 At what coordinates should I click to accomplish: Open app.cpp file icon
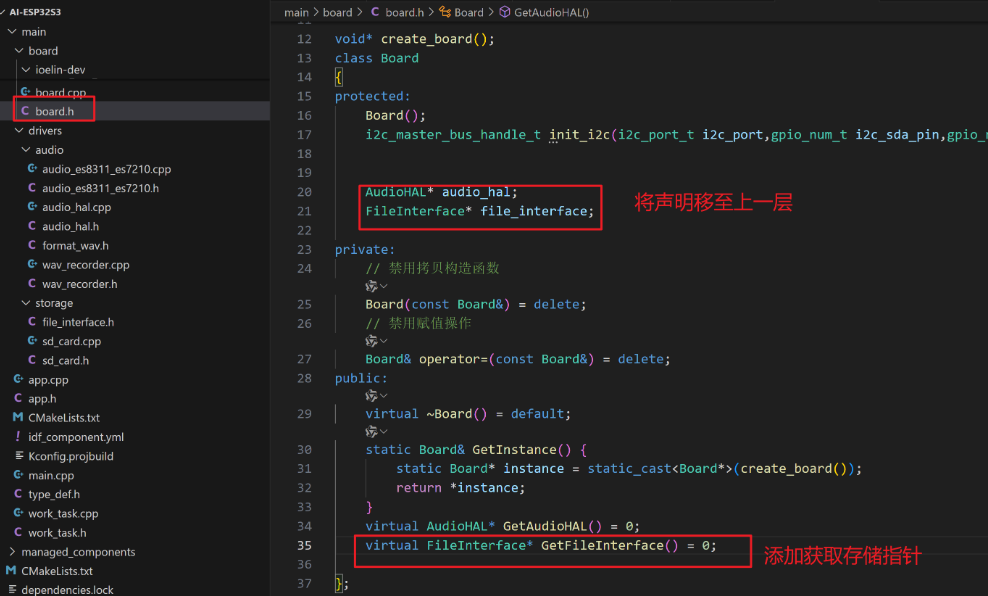(18, 379)
